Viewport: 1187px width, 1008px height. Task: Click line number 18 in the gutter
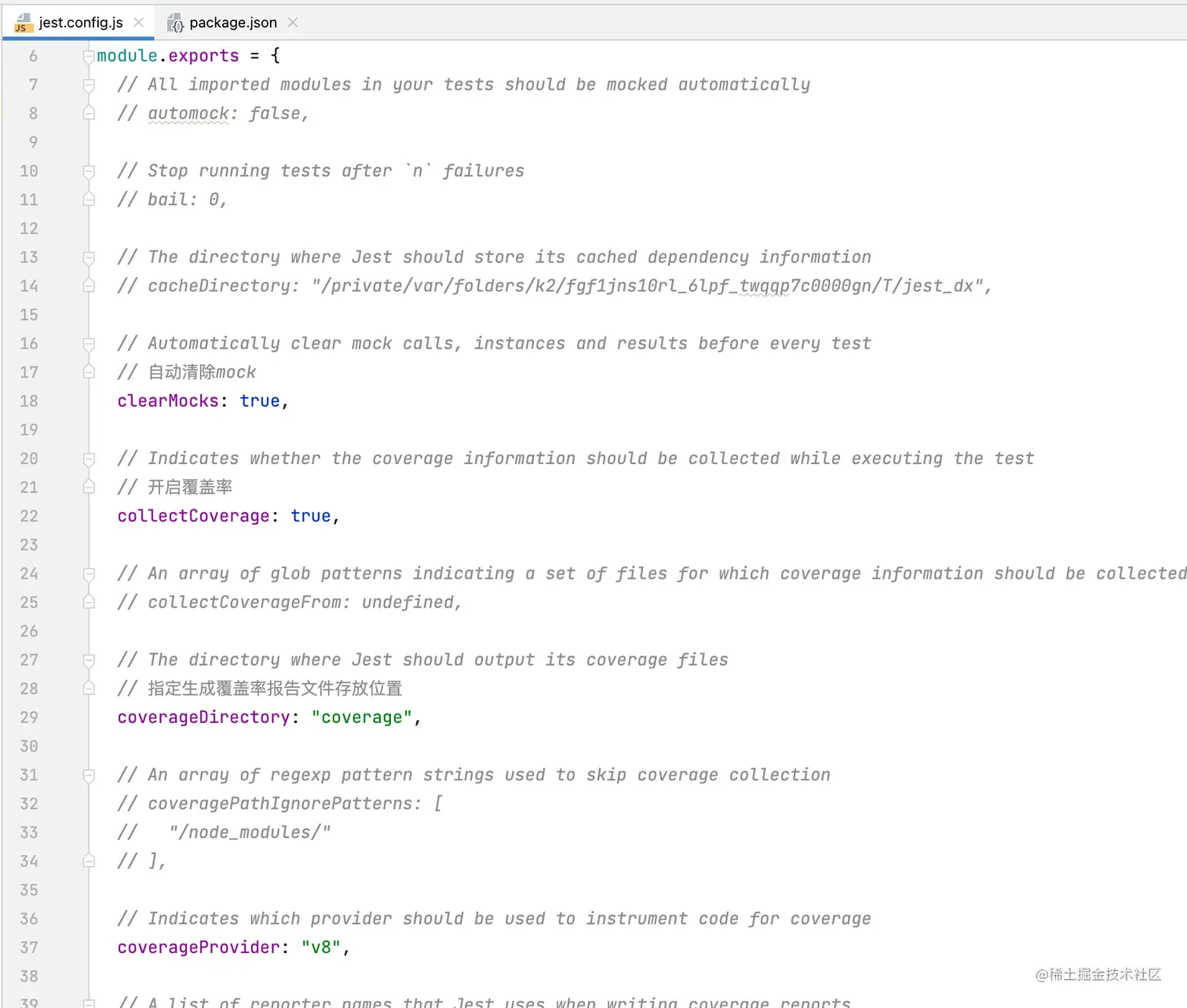click(x=28, y=400)
